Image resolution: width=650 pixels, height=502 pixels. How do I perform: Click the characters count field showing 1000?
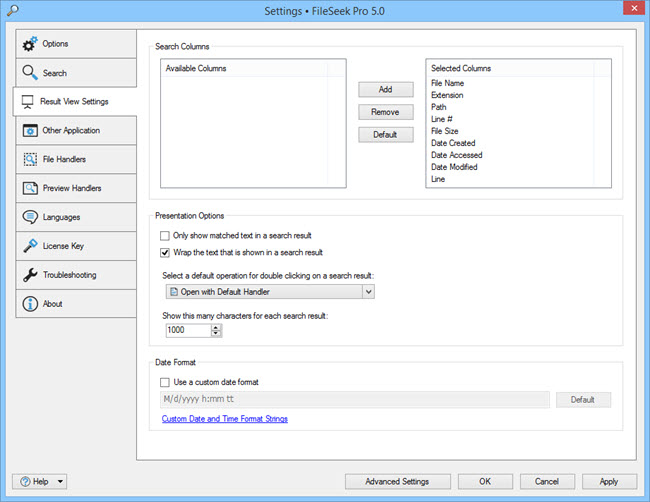(x=189, y=330)
